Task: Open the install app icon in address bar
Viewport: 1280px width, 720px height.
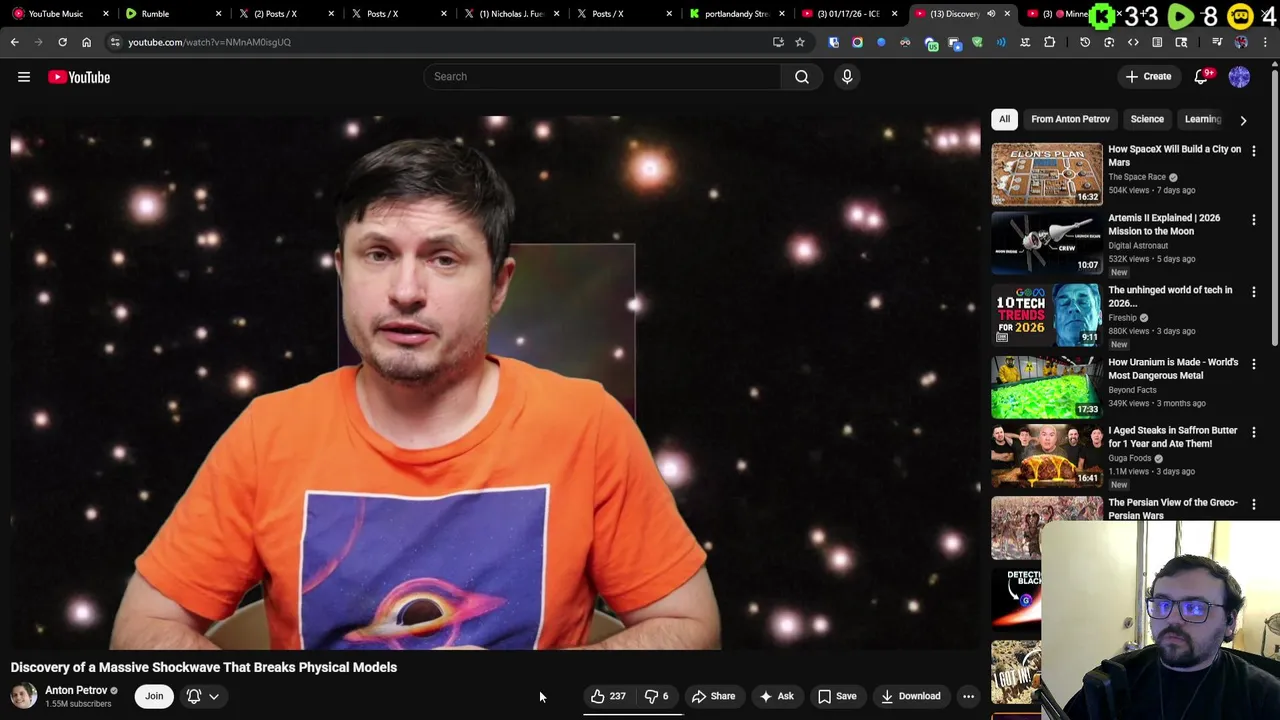Action: pyautogui.click(x=778, y=42)
